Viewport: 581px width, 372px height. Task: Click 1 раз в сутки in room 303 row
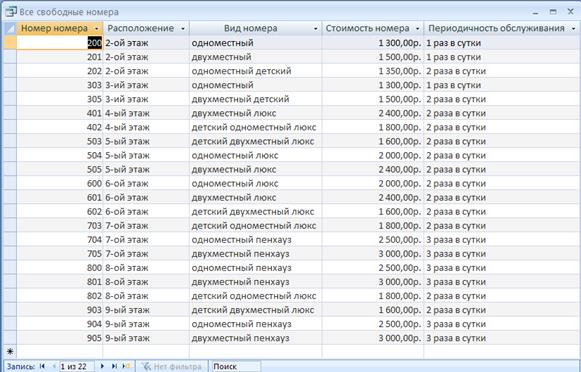(502, 85)
